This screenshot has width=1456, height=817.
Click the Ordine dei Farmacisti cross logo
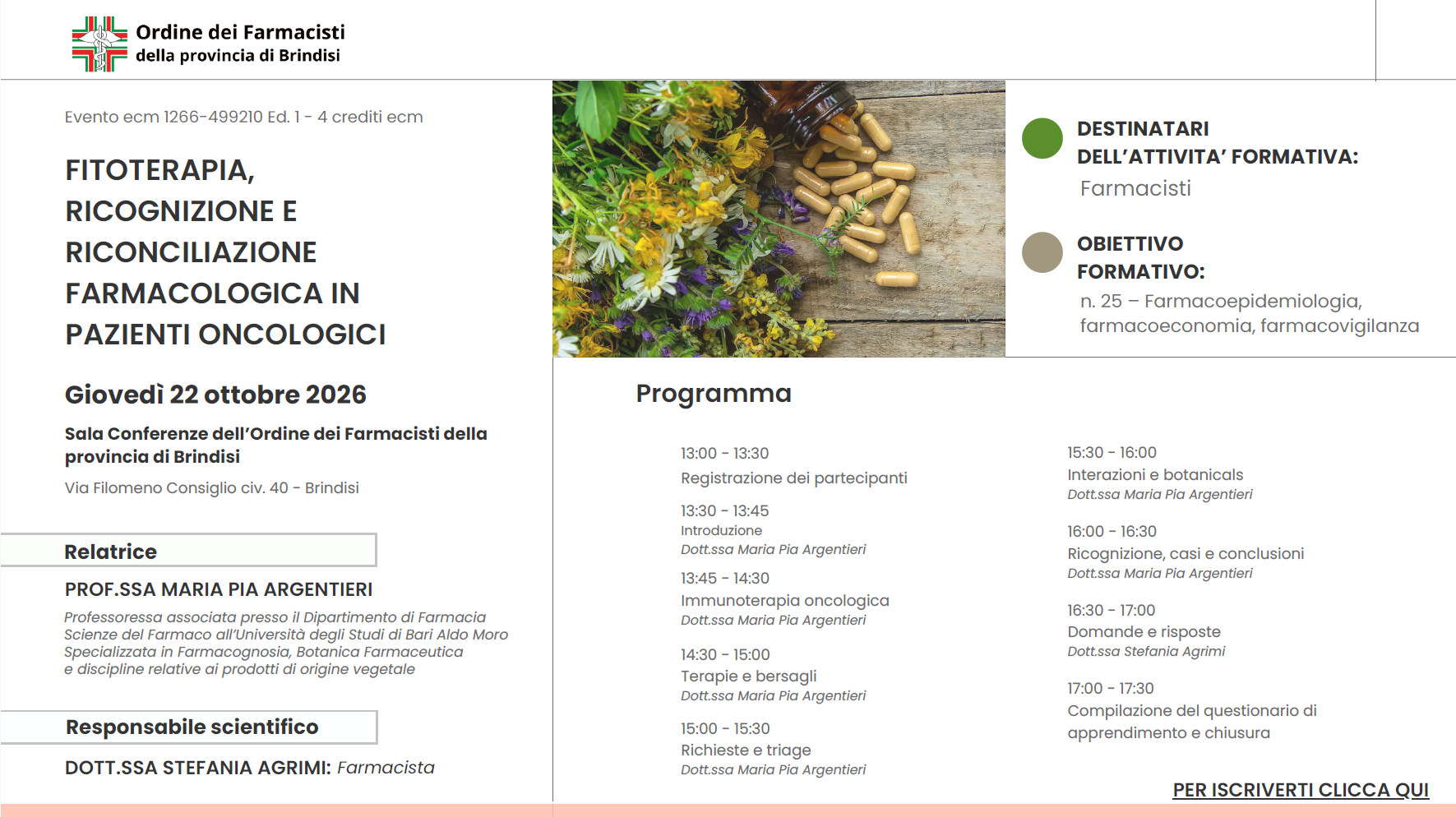99,44
